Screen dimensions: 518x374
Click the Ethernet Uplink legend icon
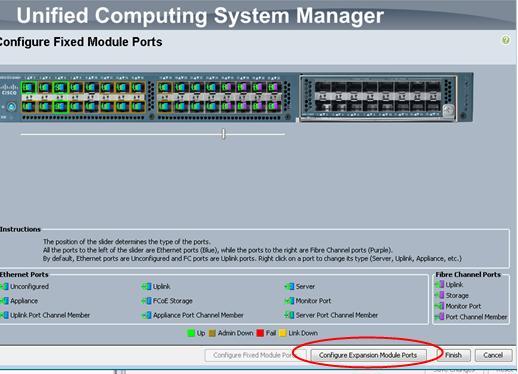(x=146, y=286)
